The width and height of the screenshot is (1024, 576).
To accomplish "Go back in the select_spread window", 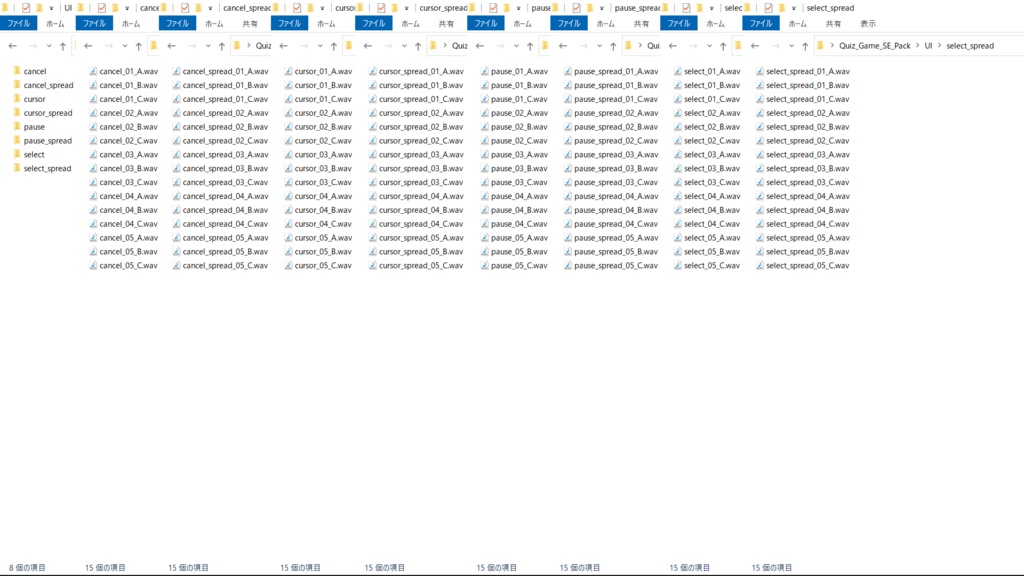I will coord(755,46).
